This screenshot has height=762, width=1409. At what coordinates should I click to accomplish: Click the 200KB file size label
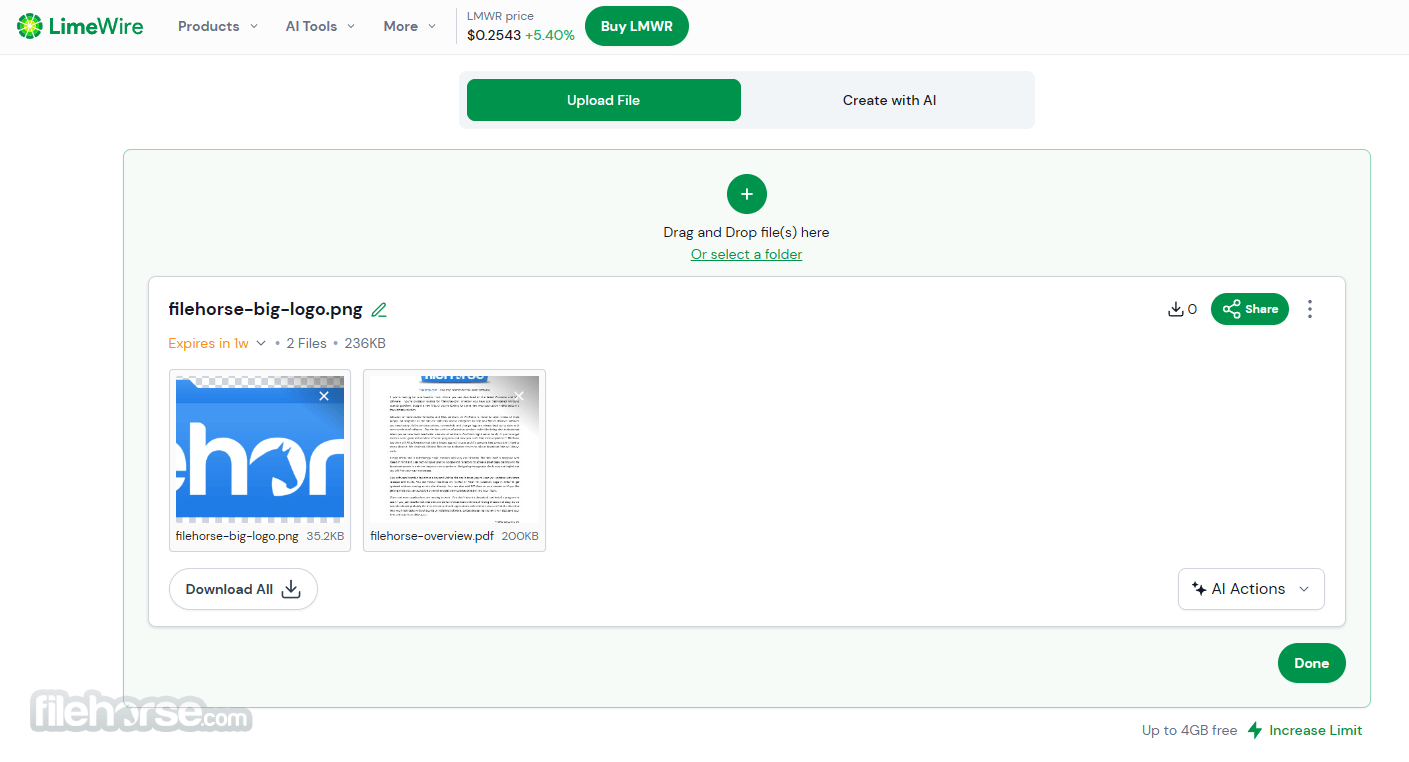520,536
